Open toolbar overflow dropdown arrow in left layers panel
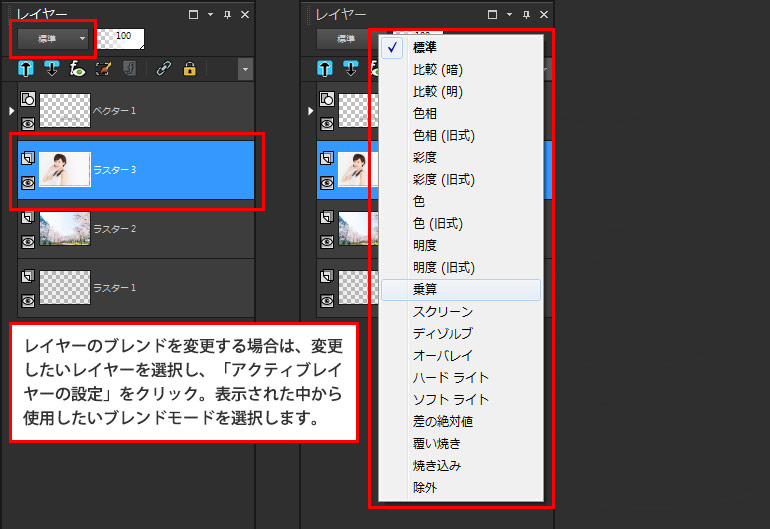The width and height of the screenshot is (770, 529). pos(245,69)
